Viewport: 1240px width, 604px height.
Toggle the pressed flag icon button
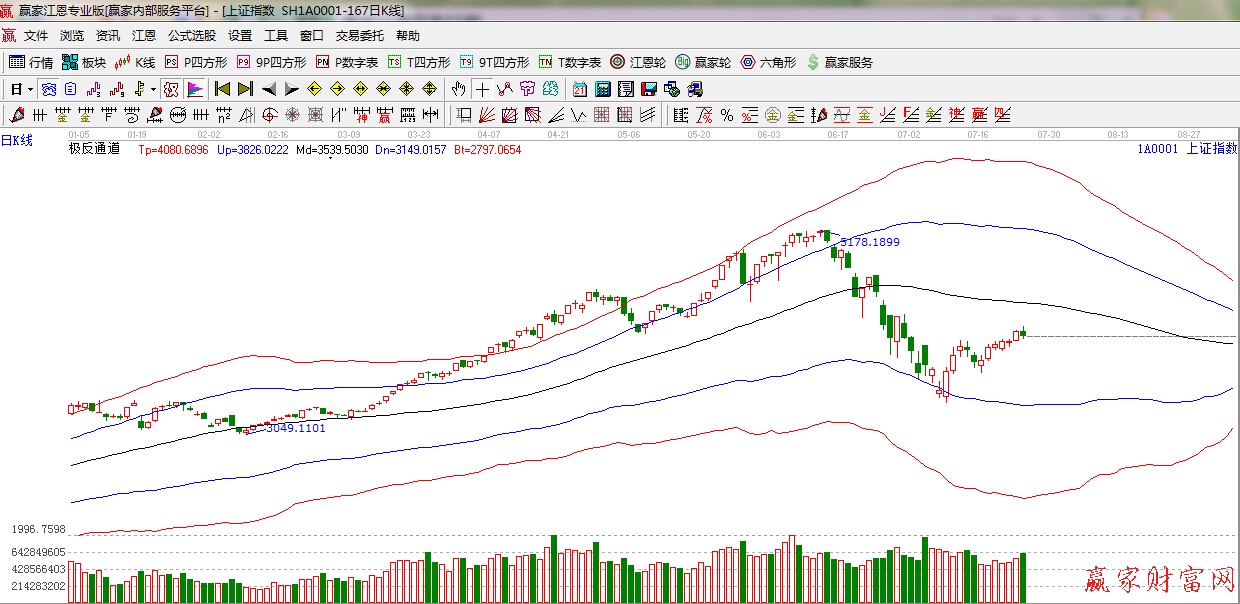pyautogui.click(x=194, y=89)
